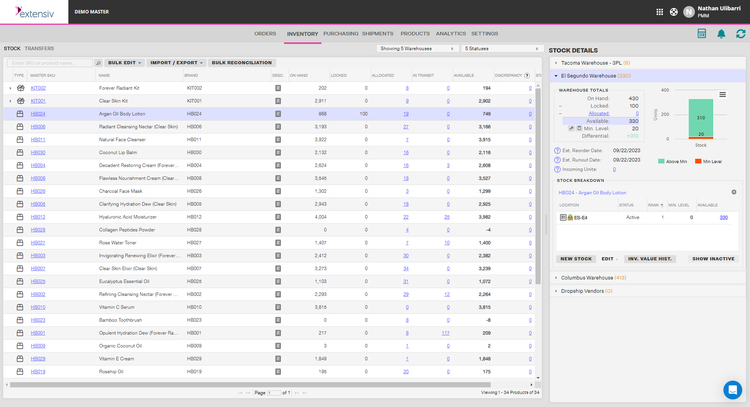Click help icon beside Est. Reorder Date
Screen dimensions: 750x407
(557, 151)
